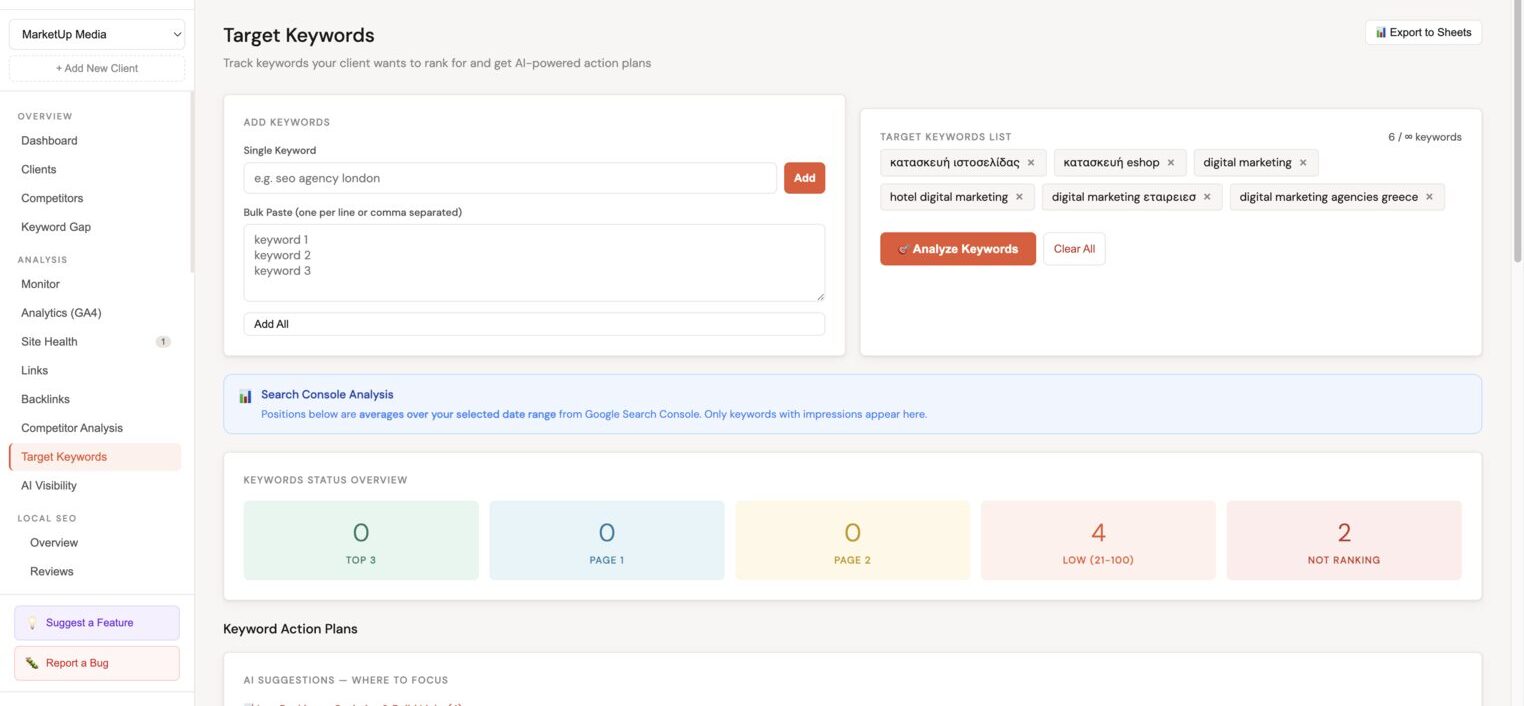Click the Page 2 status card

pyautogui.click(x=853, y=540)
